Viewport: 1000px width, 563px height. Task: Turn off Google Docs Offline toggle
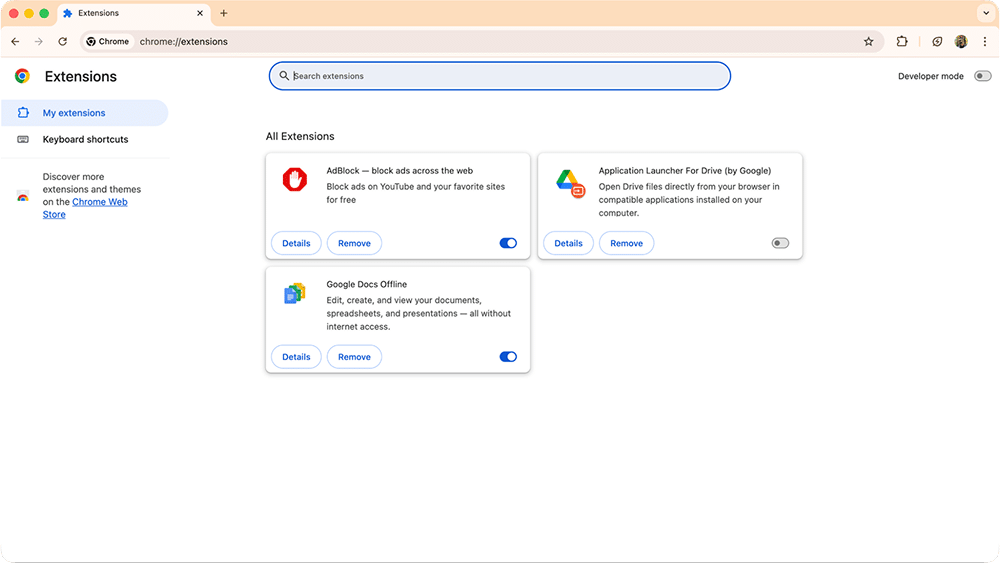508,357
